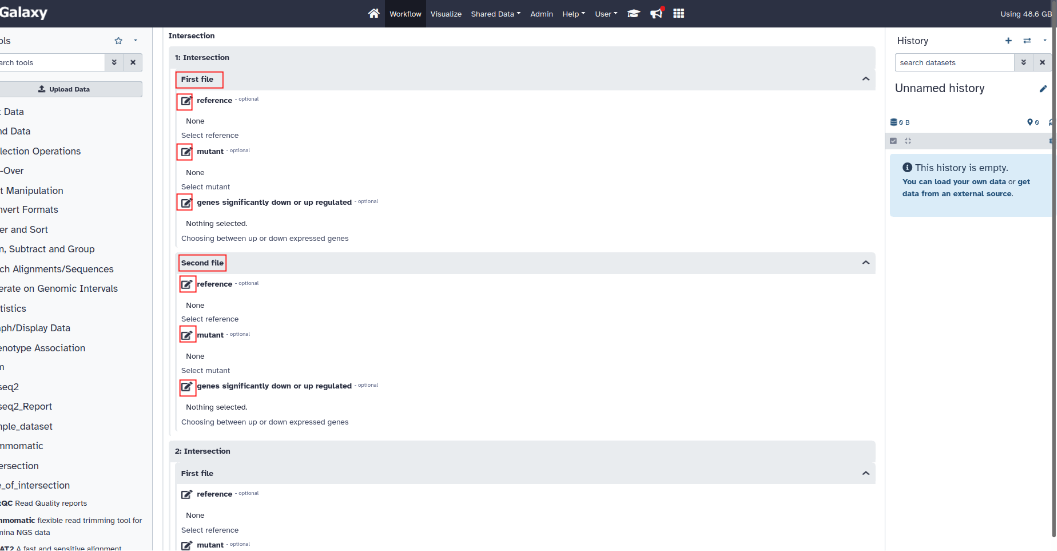
Task: Open the User dropdown menu
Action: pos(605,14)
